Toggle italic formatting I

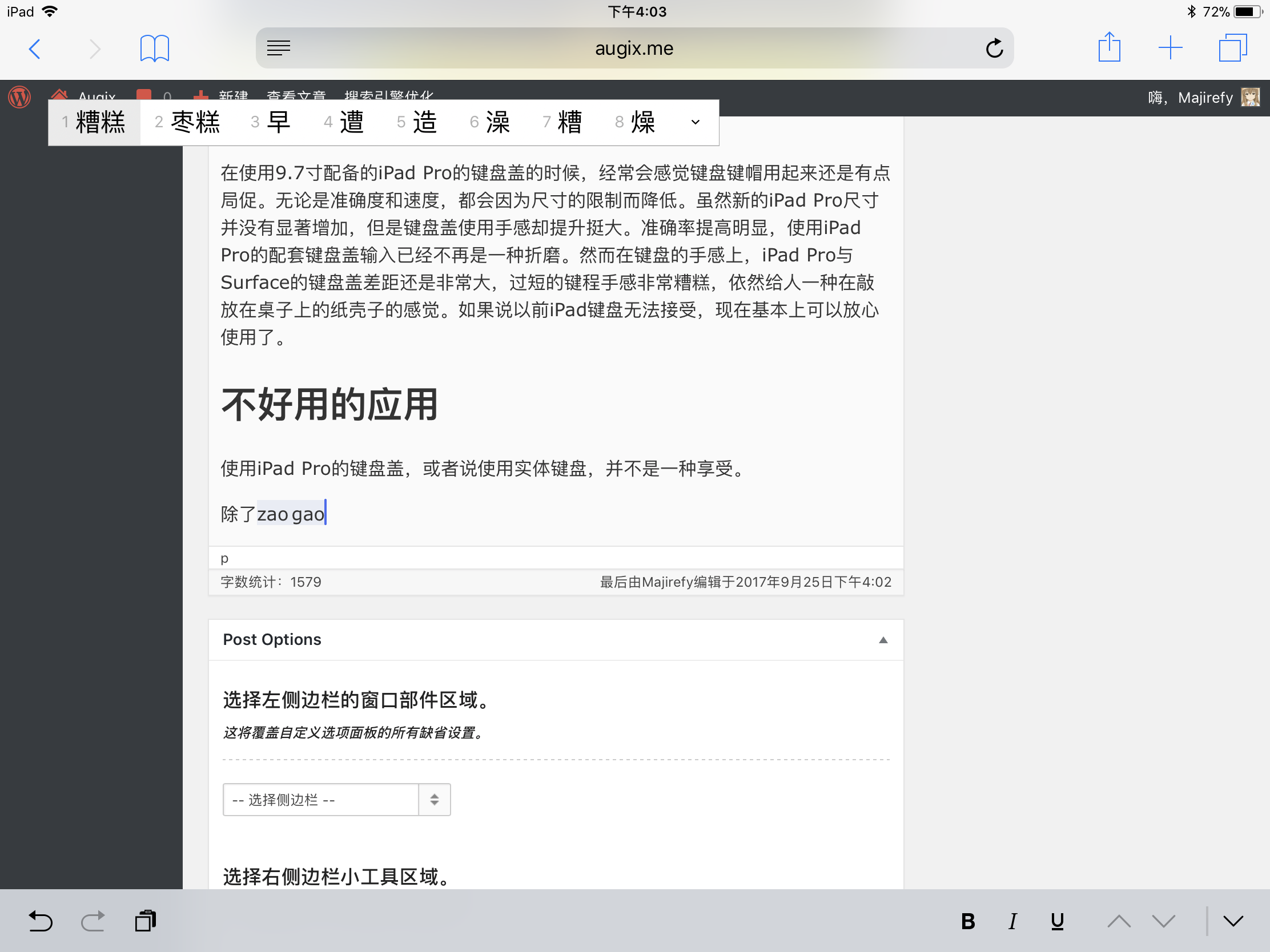[x=1013, y=922]
